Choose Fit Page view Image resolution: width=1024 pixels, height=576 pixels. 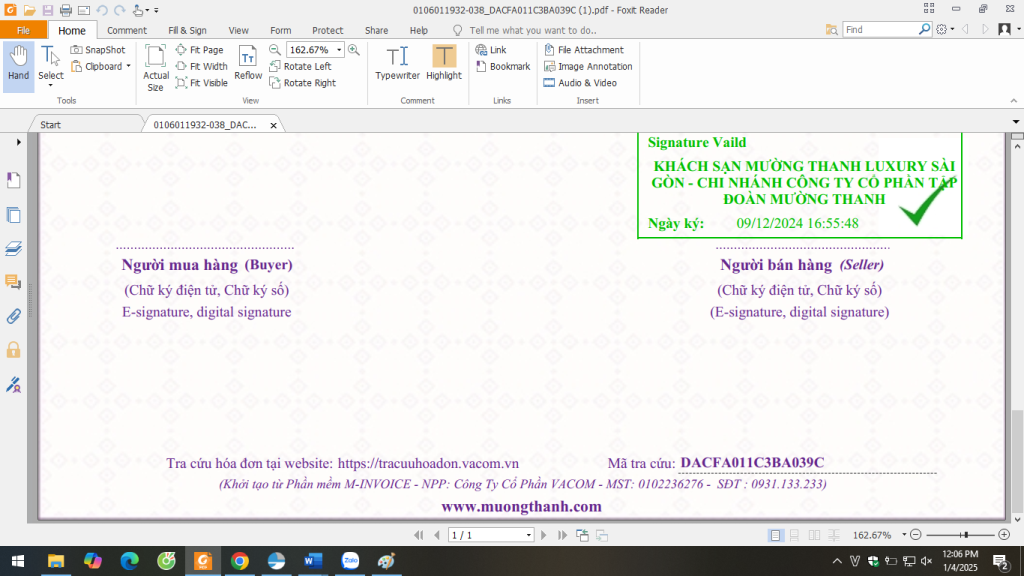point(200,50)
